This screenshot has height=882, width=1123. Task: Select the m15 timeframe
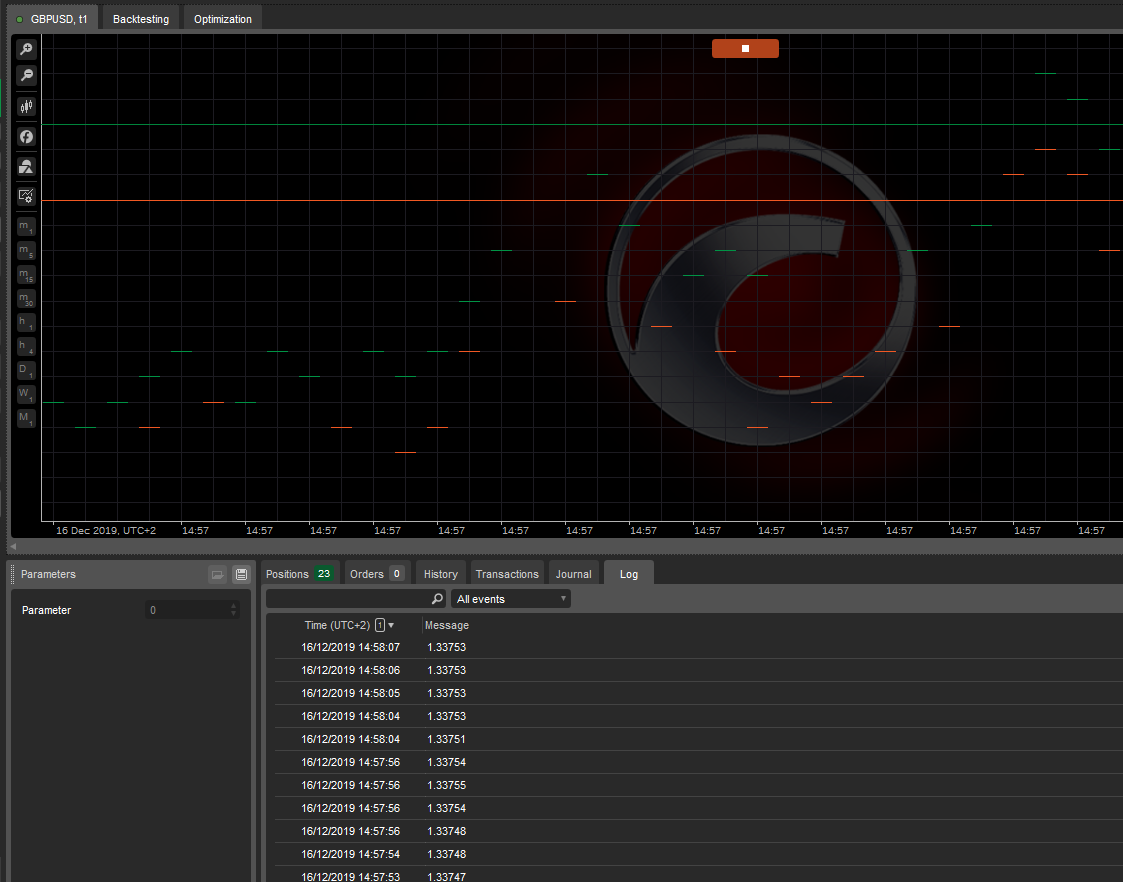pyautogui.click(x=26, y=275)
